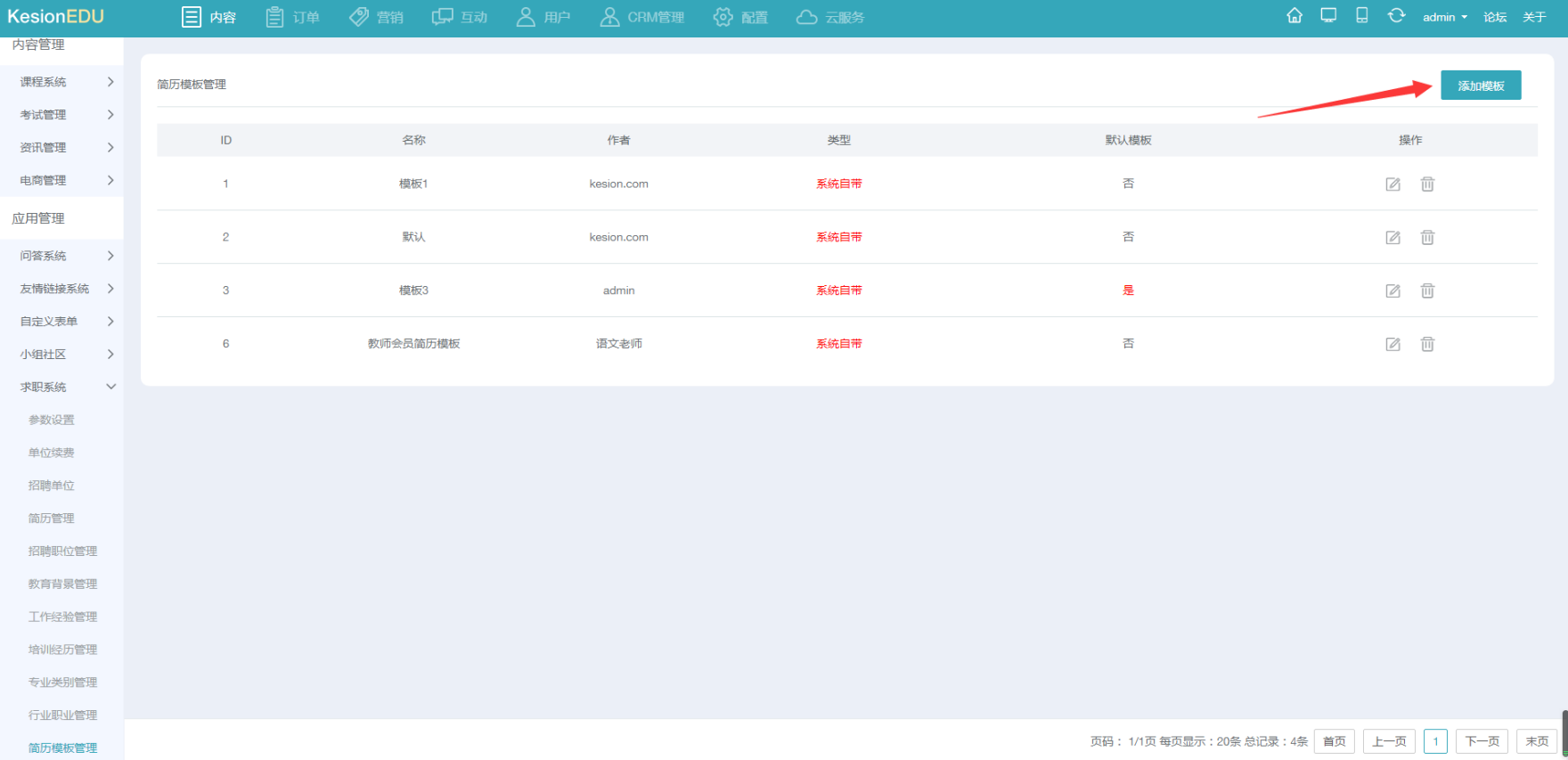Image resolution: width=1568 pixels, height=760 pixels.
Task: Go to home via house icon
Action: click(x=1294, y=16)
